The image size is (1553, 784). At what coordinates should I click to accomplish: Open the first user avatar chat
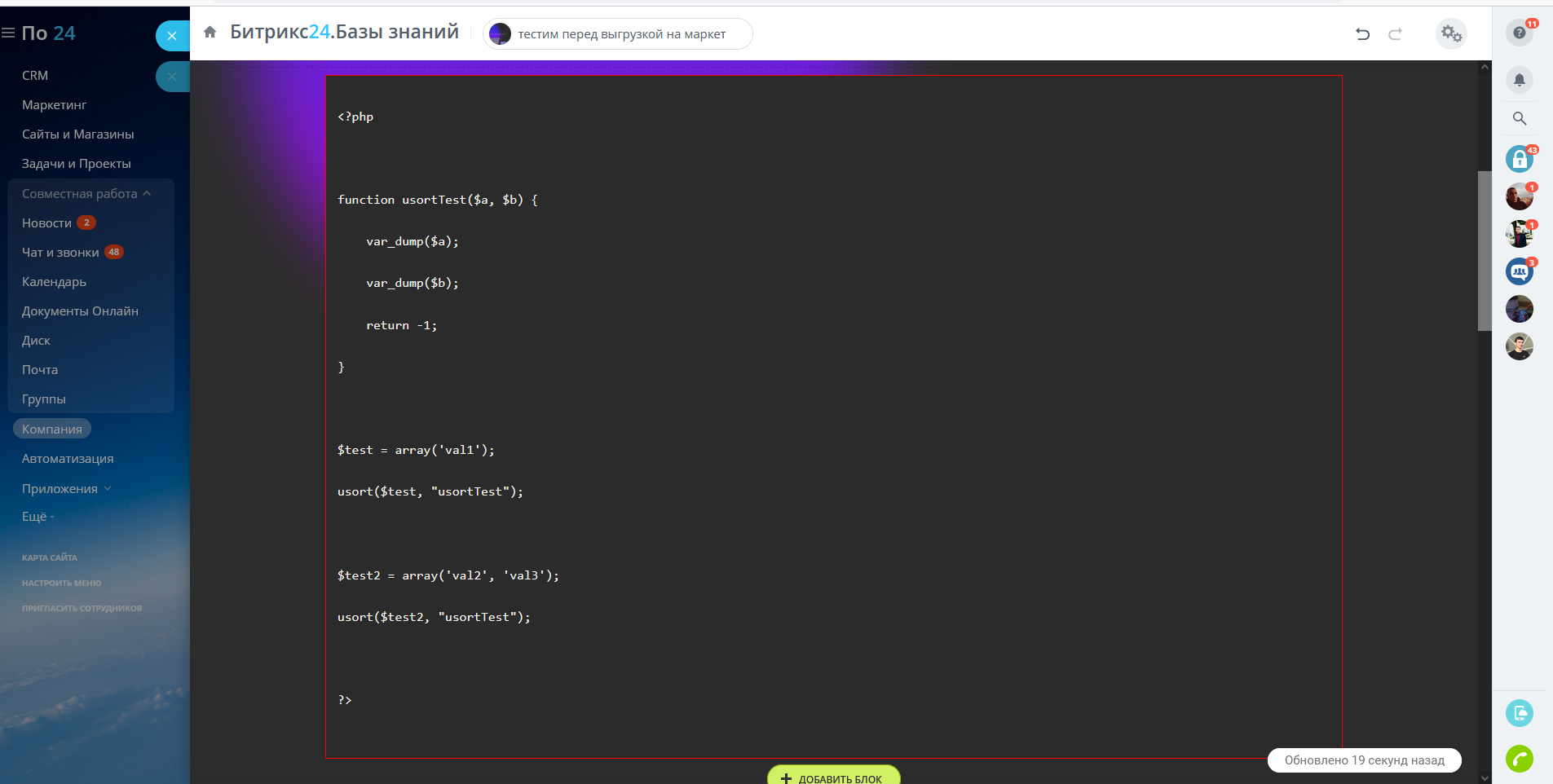click(x=1520, y=196)
